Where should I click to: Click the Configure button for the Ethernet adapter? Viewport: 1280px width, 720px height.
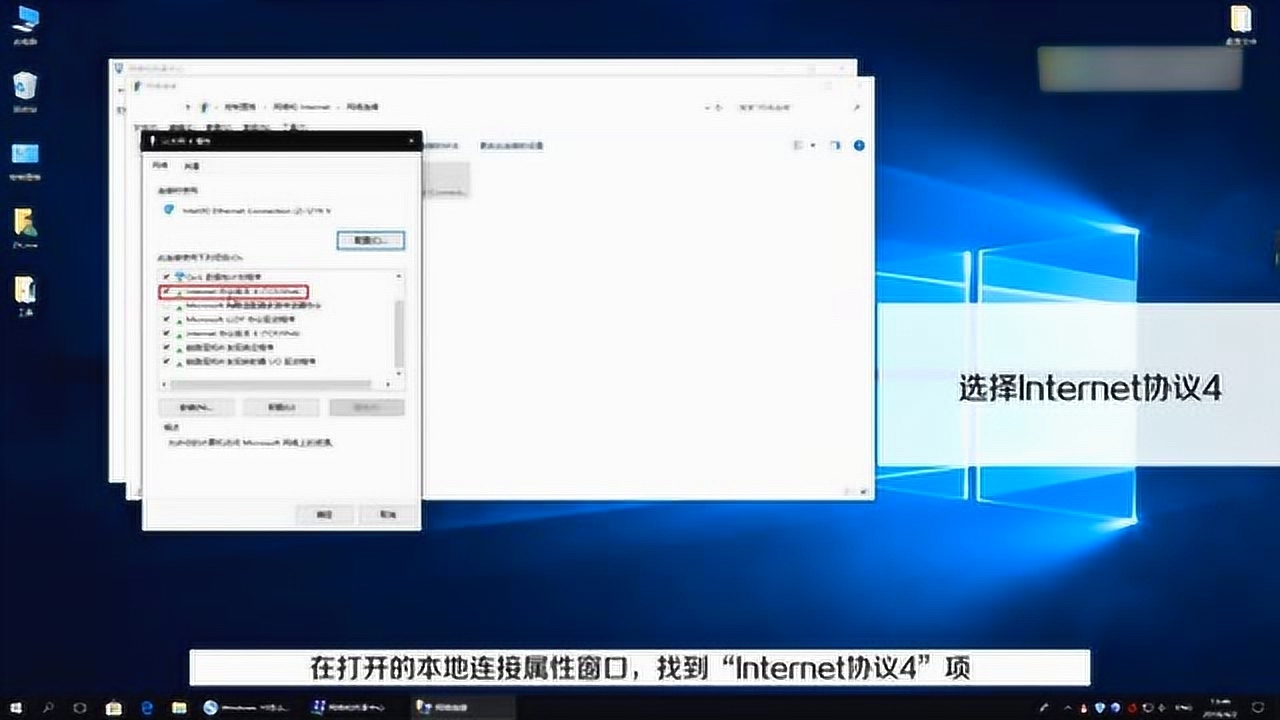click(370, 240)
